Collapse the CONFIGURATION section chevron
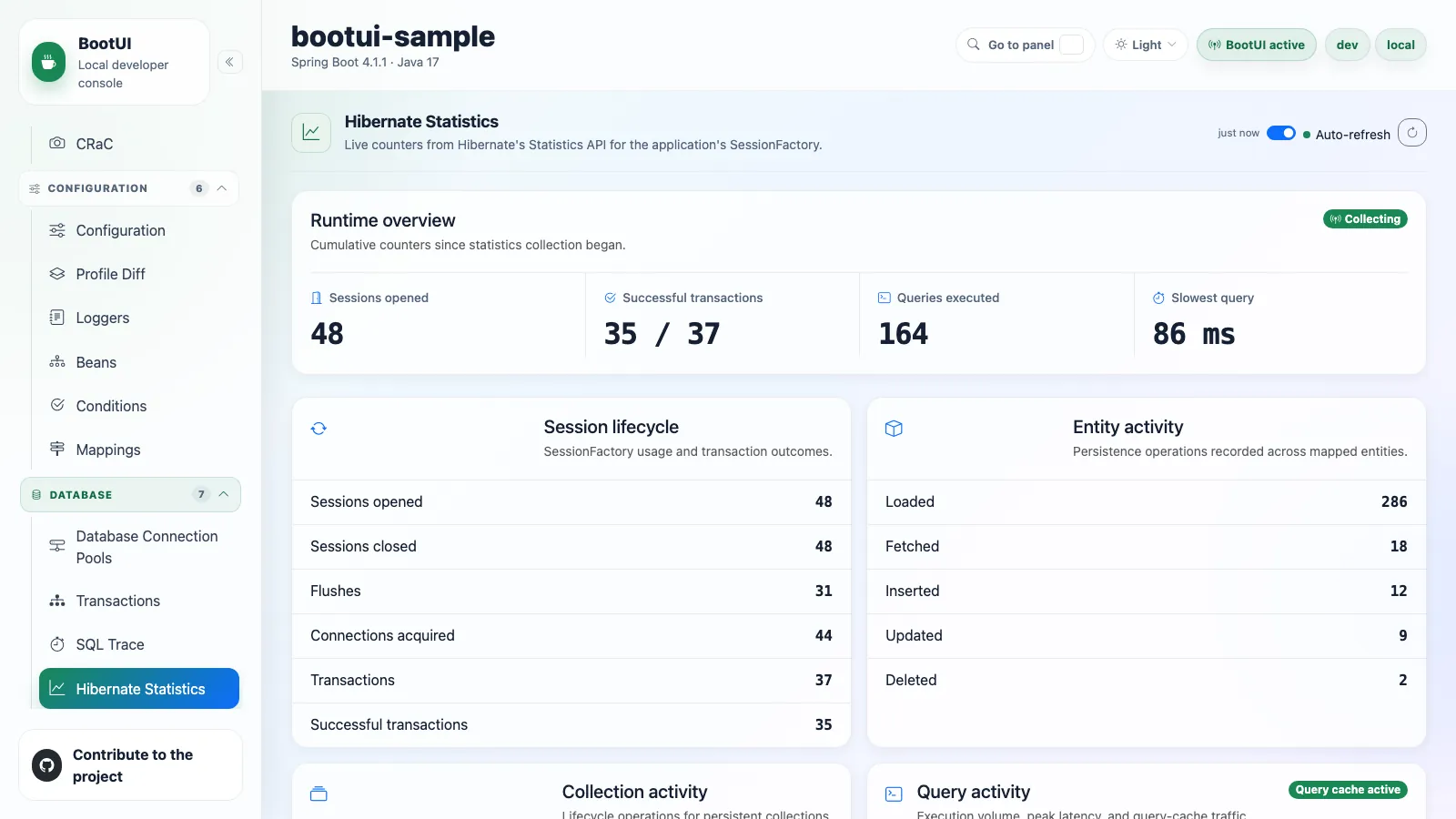This screenshot has height=819, width=1456. click(221, 188)
